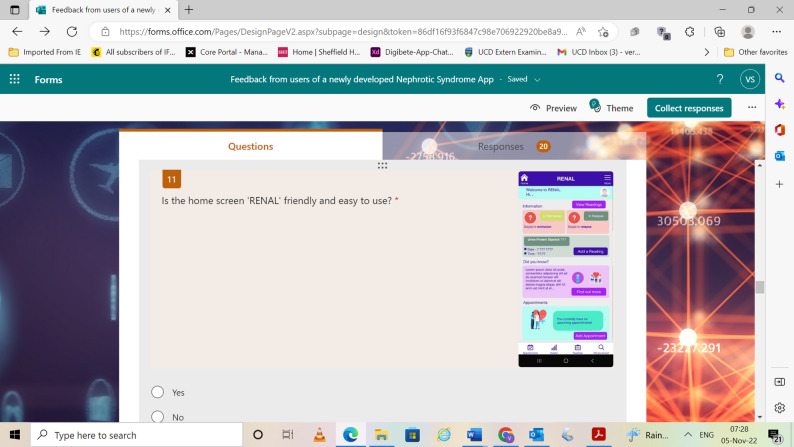Click the page vertical scrollbar thumb
This screenshot has width=794, height=447.
(x=760, y=287)
